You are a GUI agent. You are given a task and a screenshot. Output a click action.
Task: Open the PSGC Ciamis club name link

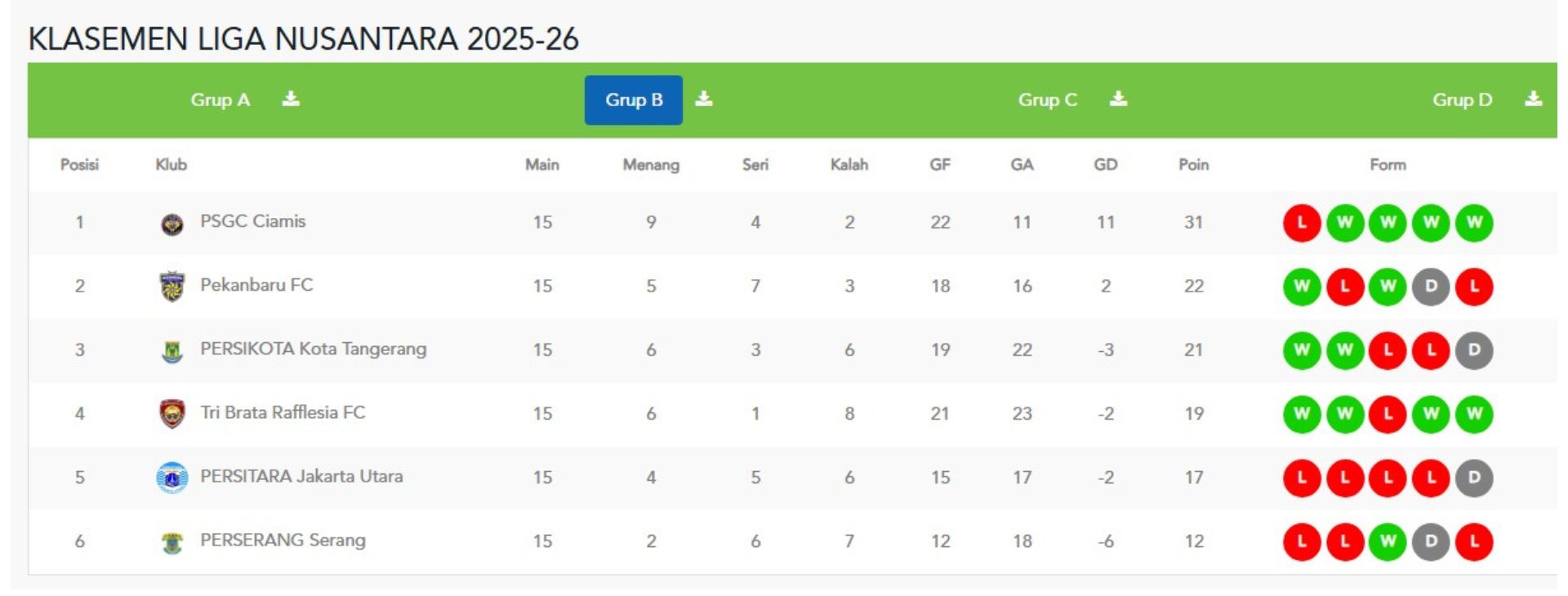point(252,221)
